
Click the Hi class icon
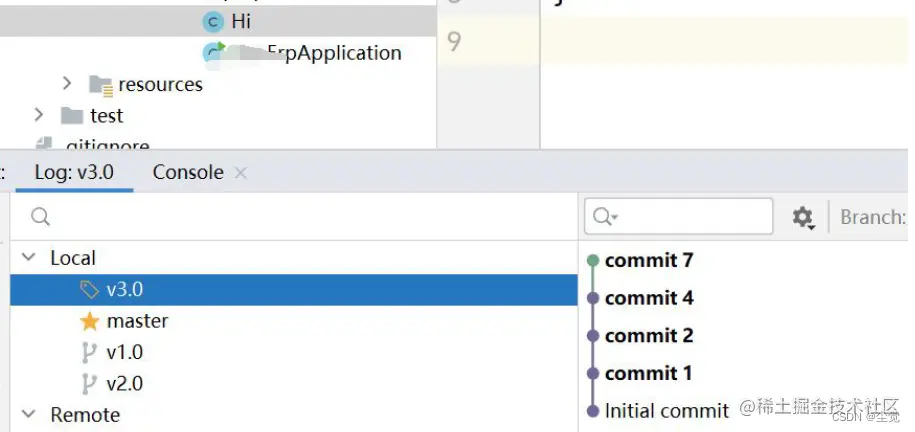[x=213, y=22]
